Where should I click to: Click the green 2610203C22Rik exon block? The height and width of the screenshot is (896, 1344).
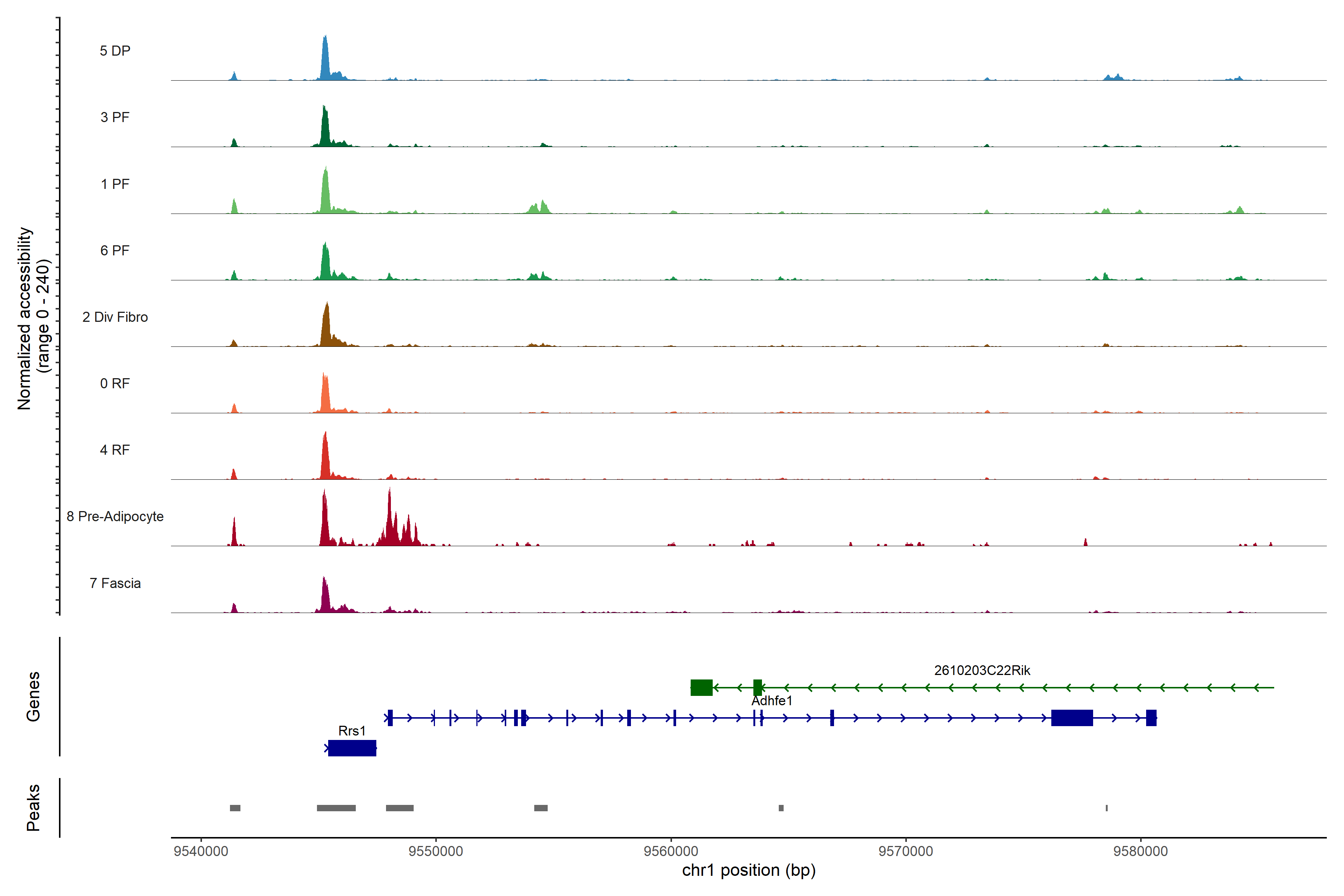tap(701, 687)
